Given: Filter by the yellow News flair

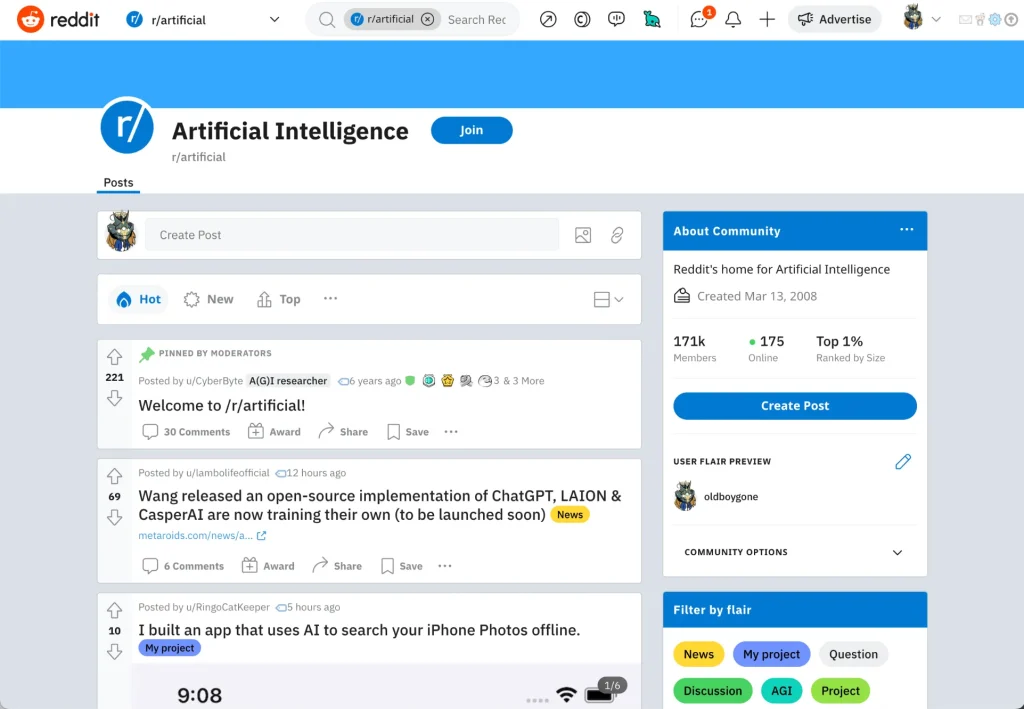Looking at the screenshot, I should click(x=698, y=654).
